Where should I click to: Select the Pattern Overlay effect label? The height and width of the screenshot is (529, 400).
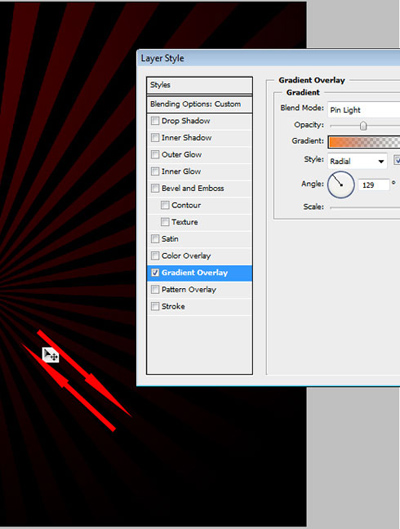[189, 289]
